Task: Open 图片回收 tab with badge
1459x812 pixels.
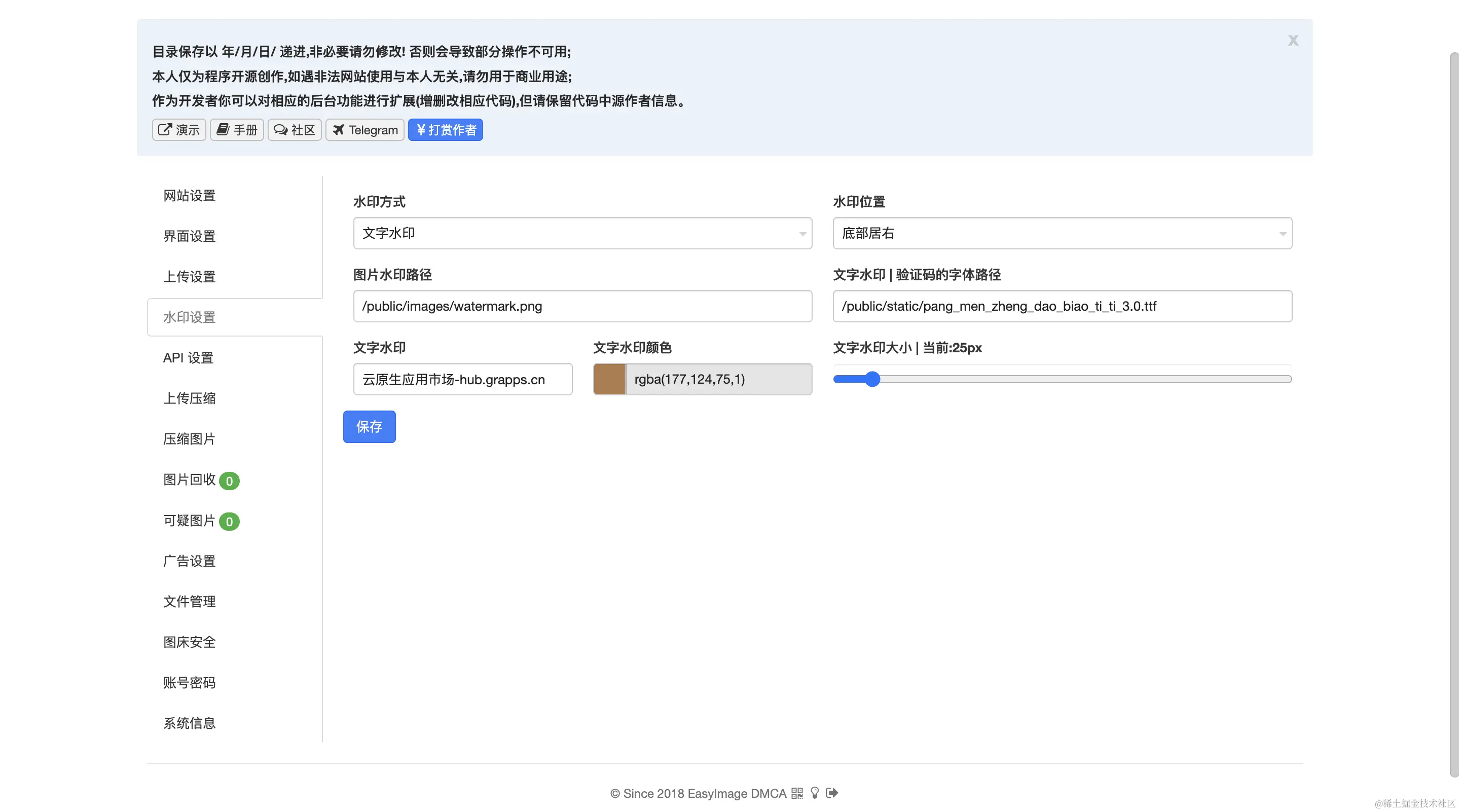Action: [189, 479]
